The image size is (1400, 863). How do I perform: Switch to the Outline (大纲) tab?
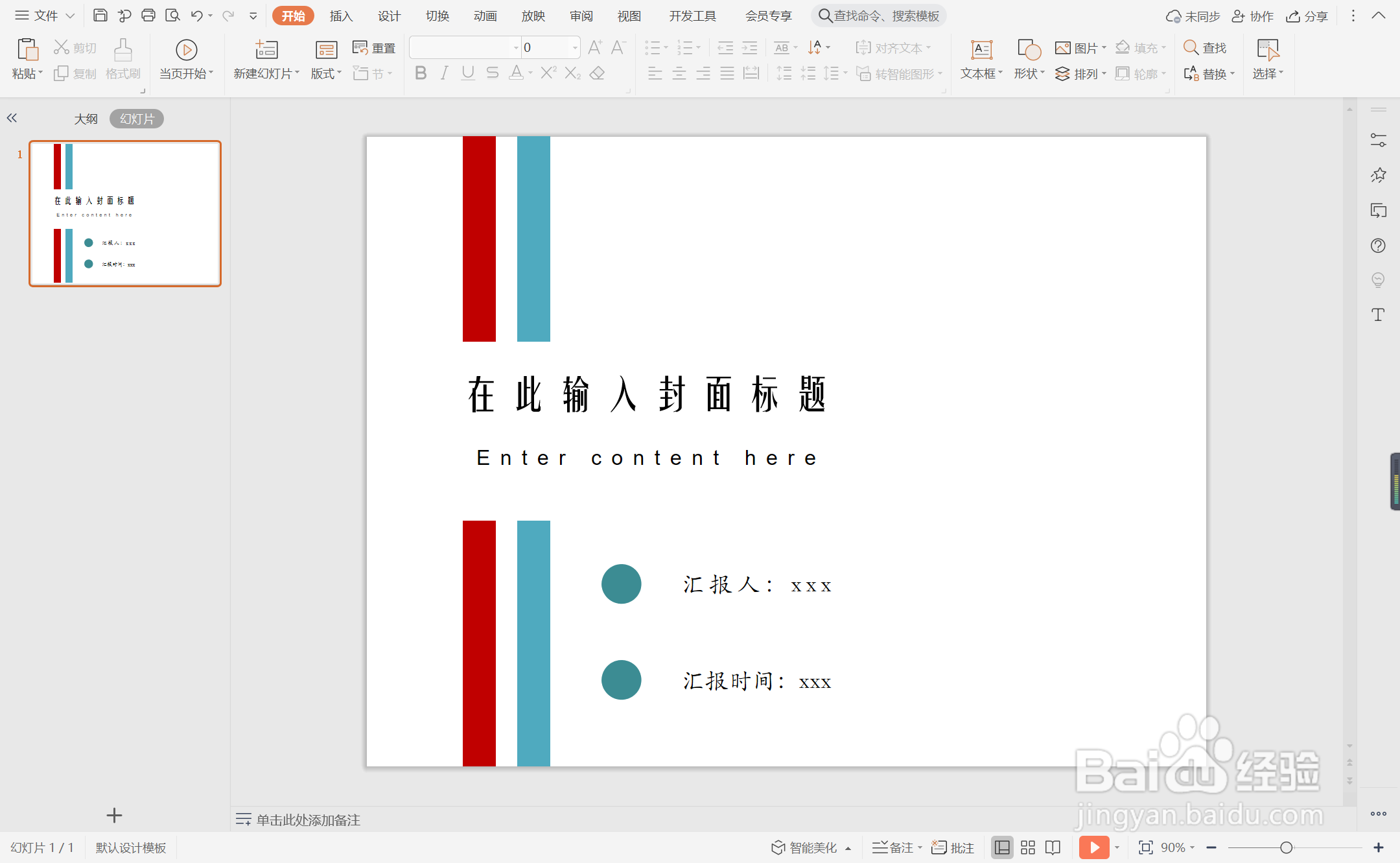tap(86, 119)
